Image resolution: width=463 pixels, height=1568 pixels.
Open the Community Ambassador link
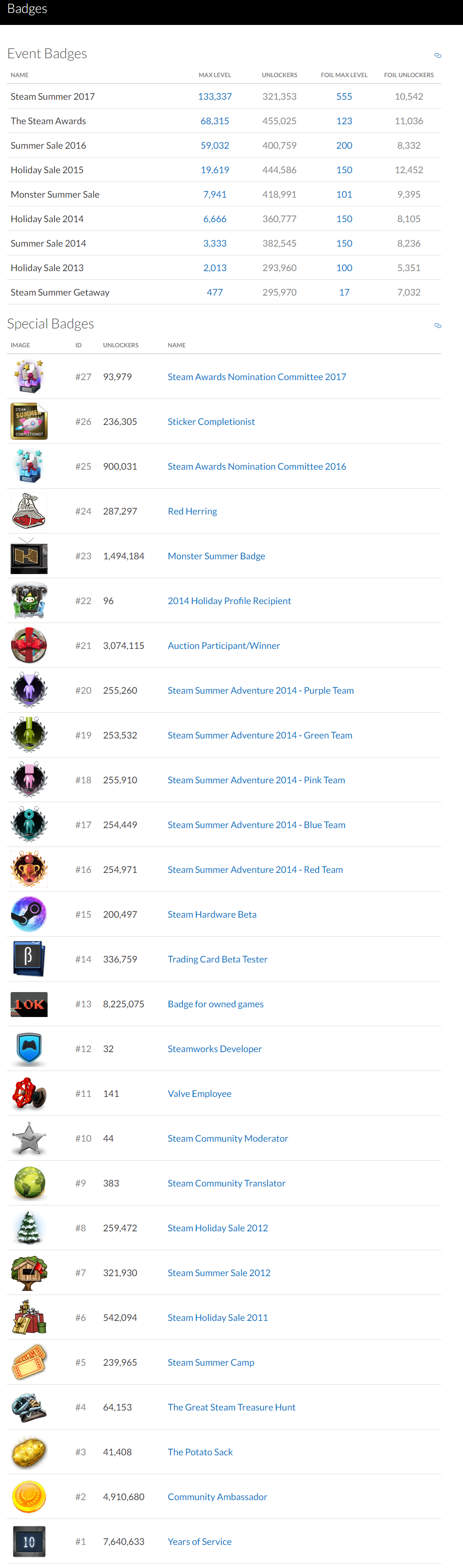[217, 1497]
